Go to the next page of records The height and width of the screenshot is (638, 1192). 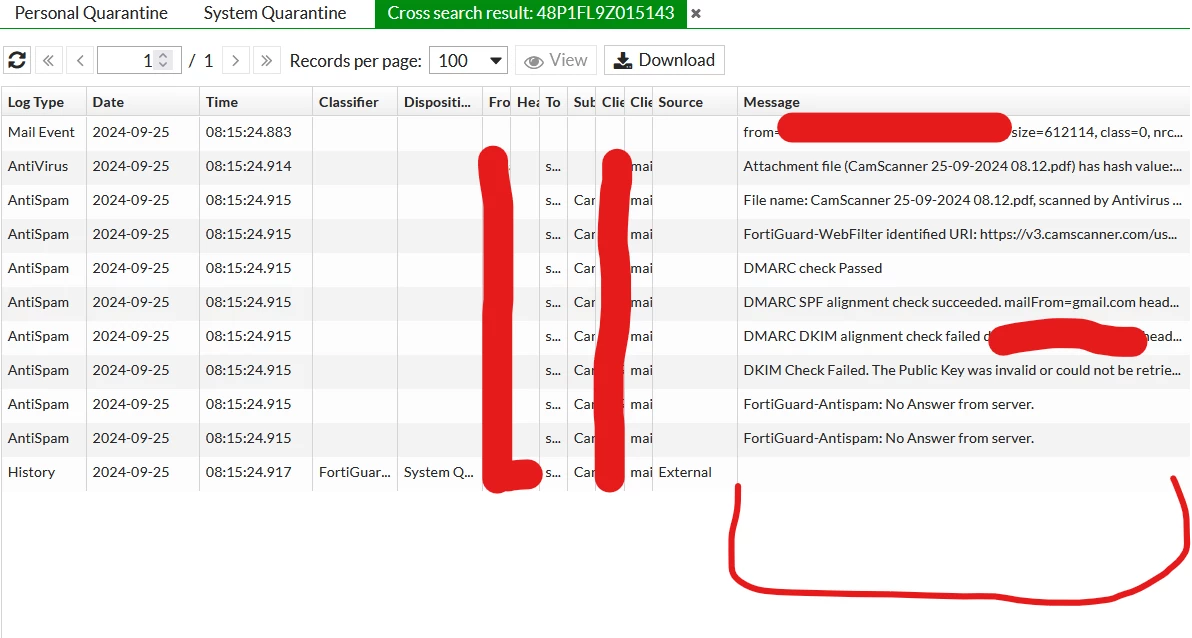(x=236, y=60)
